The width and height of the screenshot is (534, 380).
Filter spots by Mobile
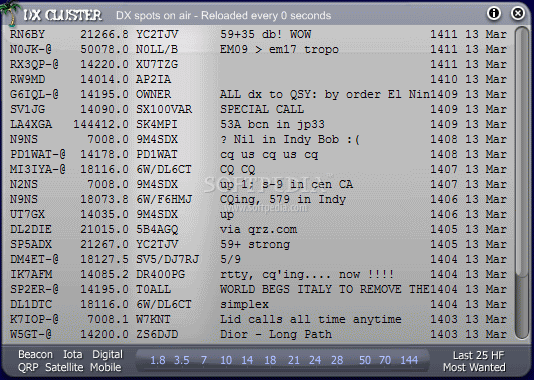click(106, 367)
